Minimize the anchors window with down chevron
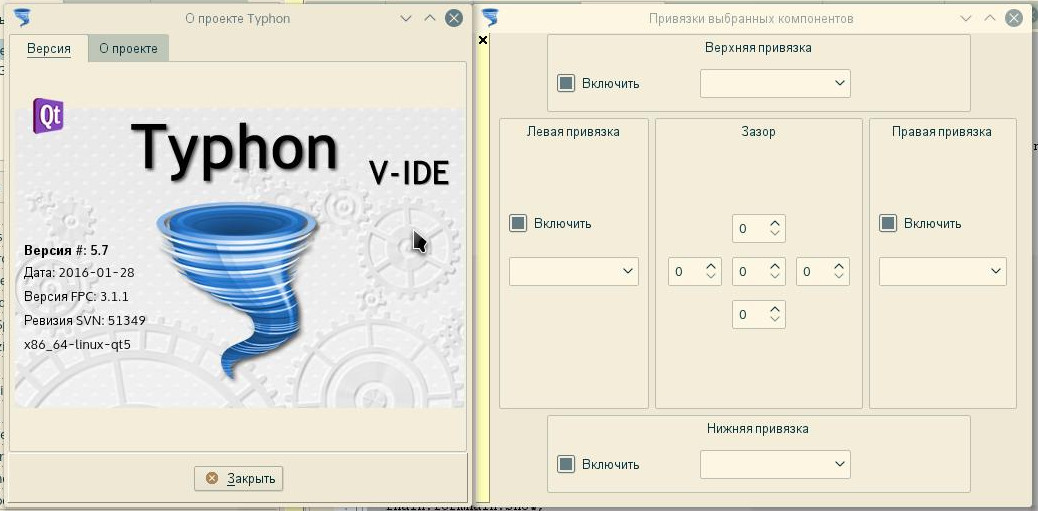The width and height of the screenshot is (1038, 511). tap(967, 18)
